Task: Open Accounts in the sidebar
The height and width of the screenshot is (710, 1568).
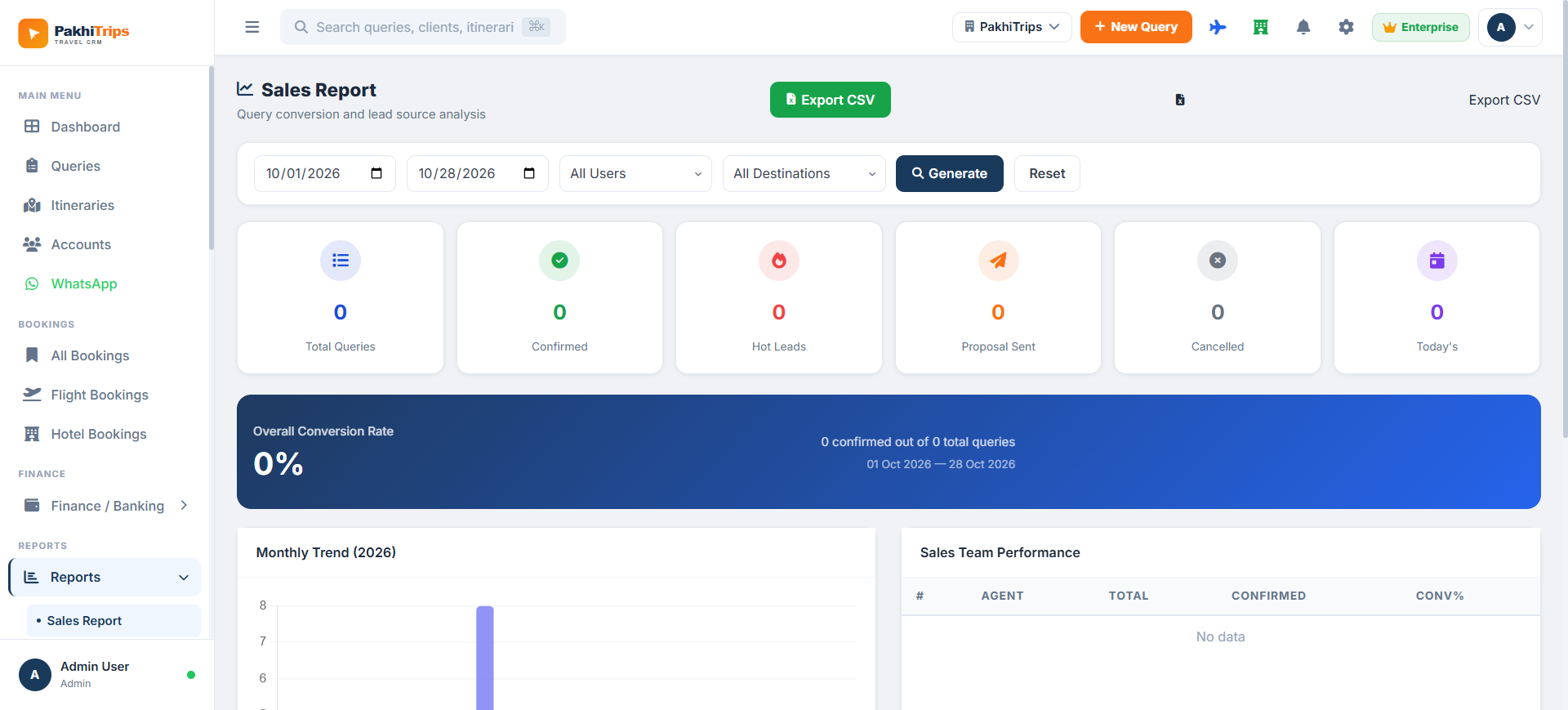Action: pos(106,244)
